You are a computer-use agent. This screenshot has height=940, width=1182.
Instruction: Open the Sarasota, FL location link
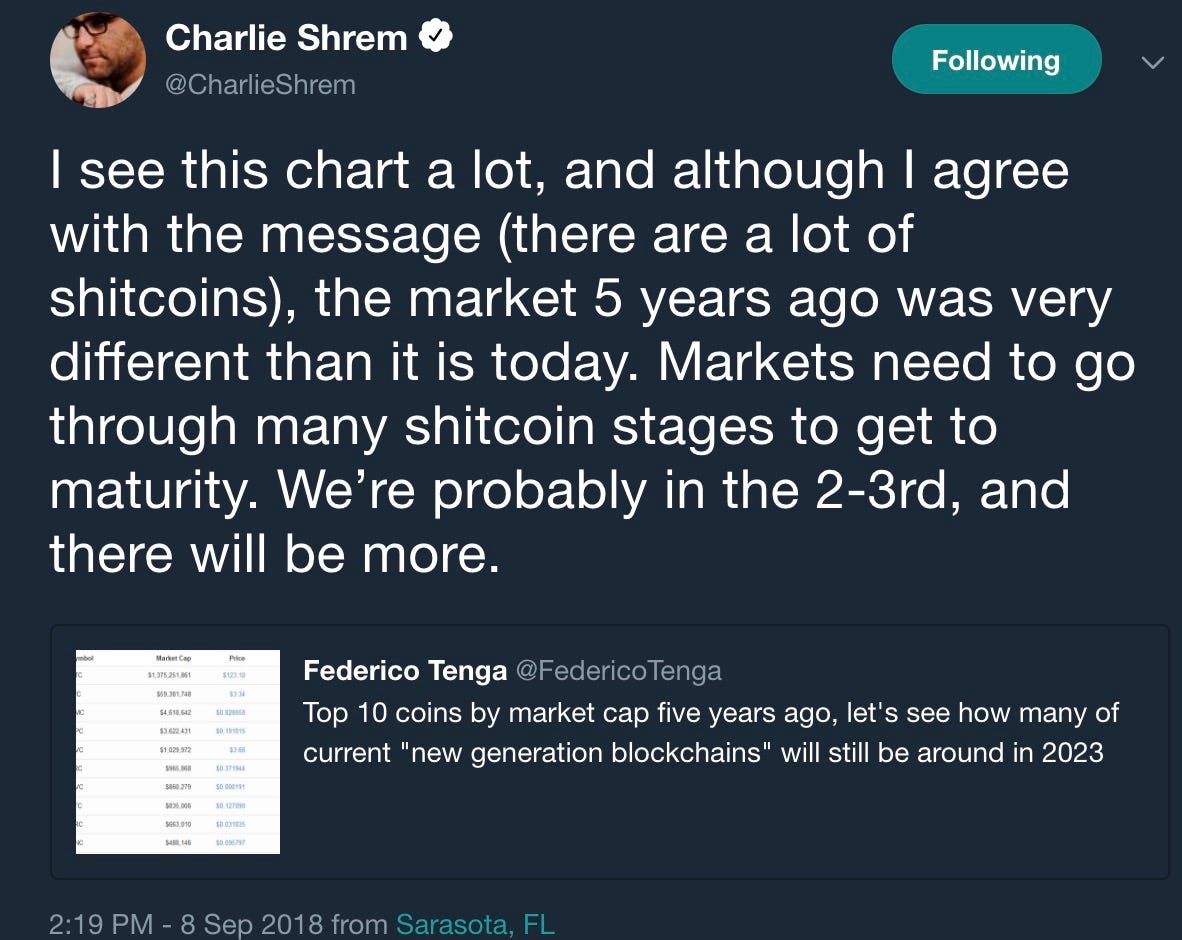coord(475,924)
